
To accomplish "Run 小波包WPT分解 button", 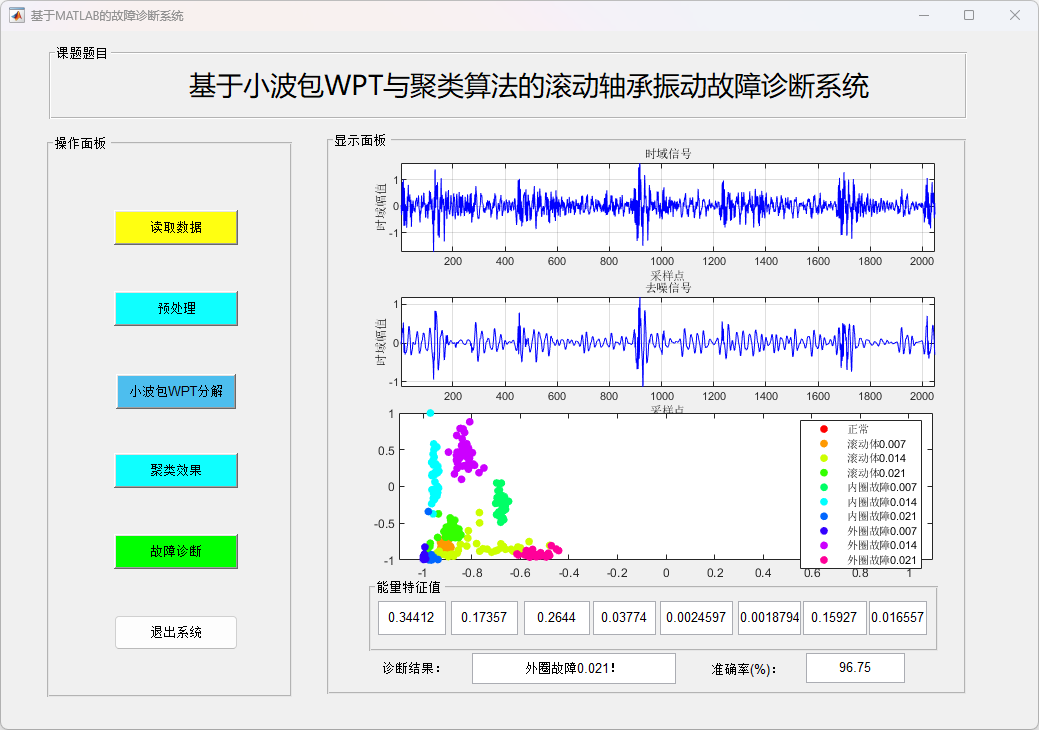I will click(x=176, y=391).
